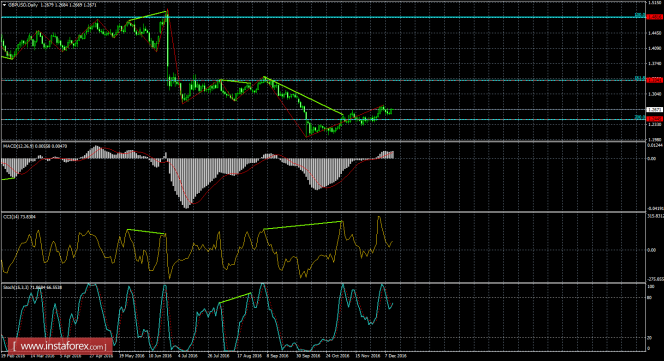Select the MACD(12,26,9) indicator label
The image size is (664, 361).
[x=14, y=146]
